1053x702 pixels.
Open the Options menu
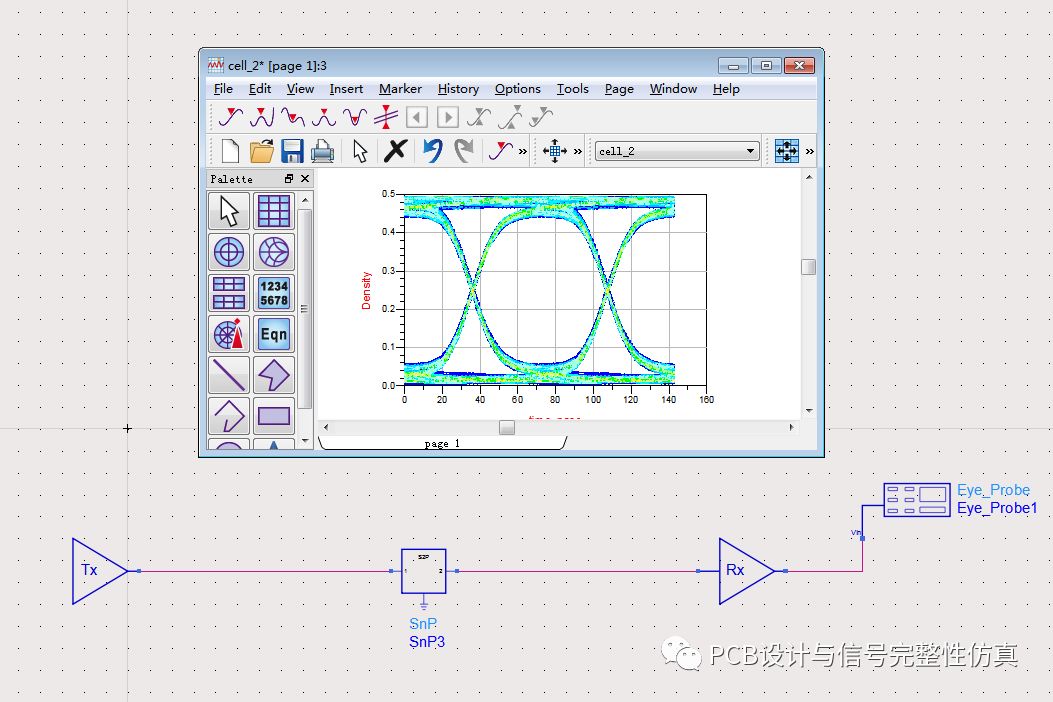[518, 89]
